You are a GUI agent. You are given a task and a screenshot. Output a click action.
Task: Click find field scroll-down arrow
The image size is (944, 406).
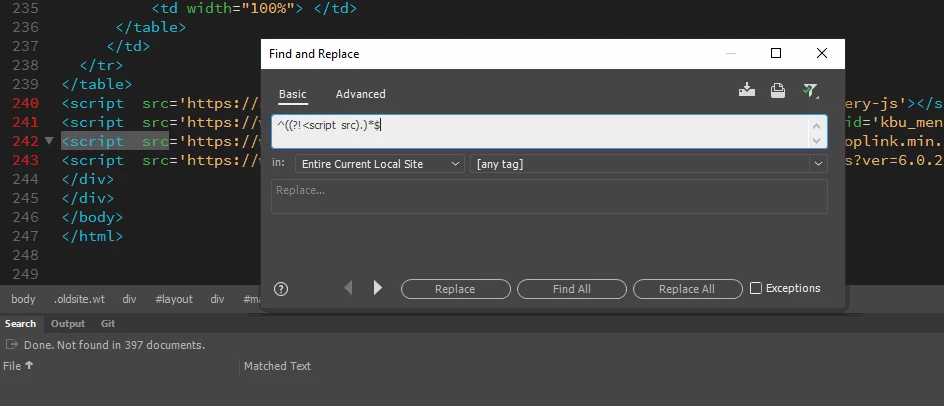[x=816, y=140]
